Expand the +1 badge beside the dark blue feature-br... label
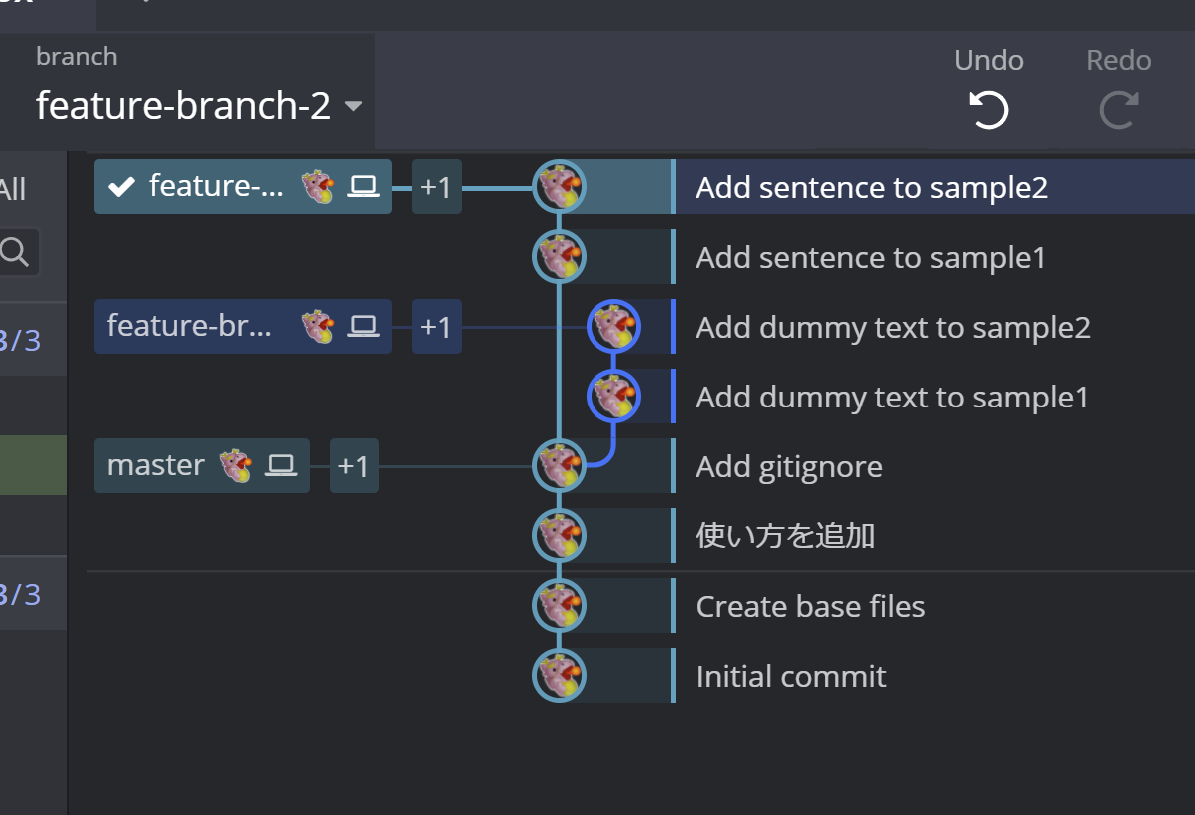Screen dimensions: 1195x815 [x=436, y=327]
